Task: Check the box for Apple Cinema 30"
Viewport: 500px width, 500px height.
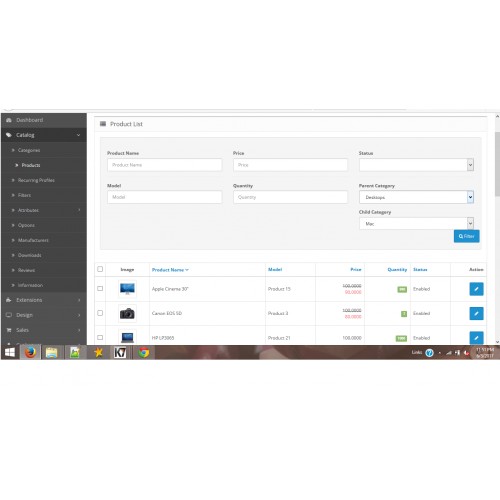Action: (x=100, y=288)
